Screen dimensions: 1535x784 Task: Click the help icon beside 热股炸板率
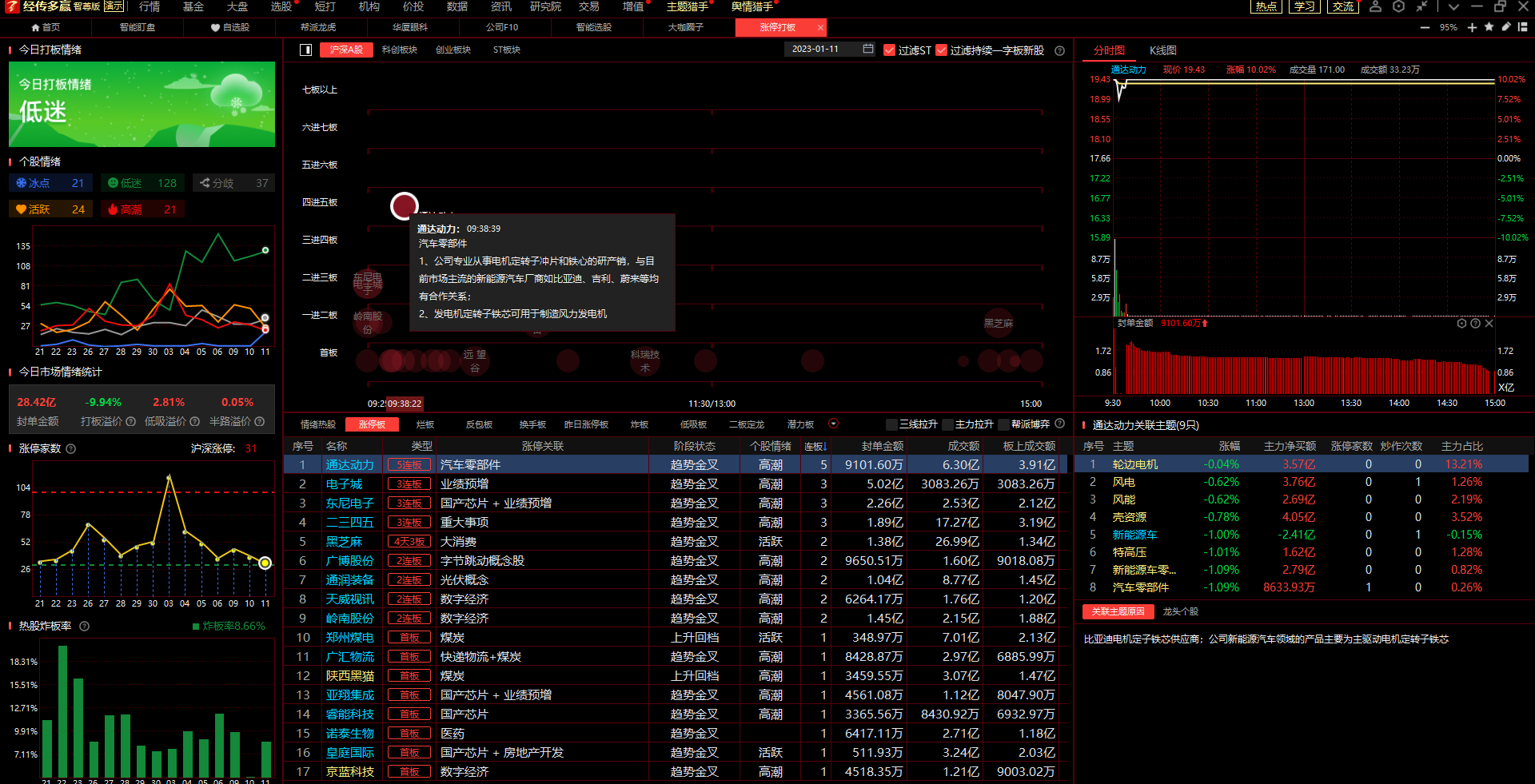[x=84, y=626]
